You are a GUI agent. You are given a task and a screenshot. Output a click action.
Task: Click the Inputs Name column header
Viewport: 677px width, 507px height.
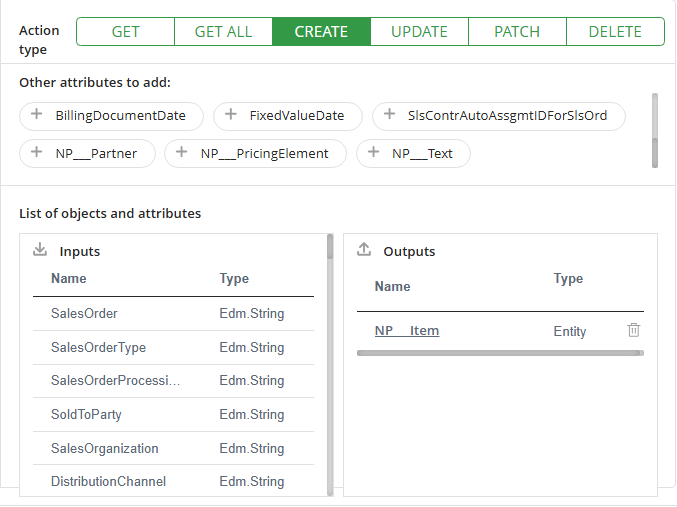pyautogui.click(x=69, y=279)
